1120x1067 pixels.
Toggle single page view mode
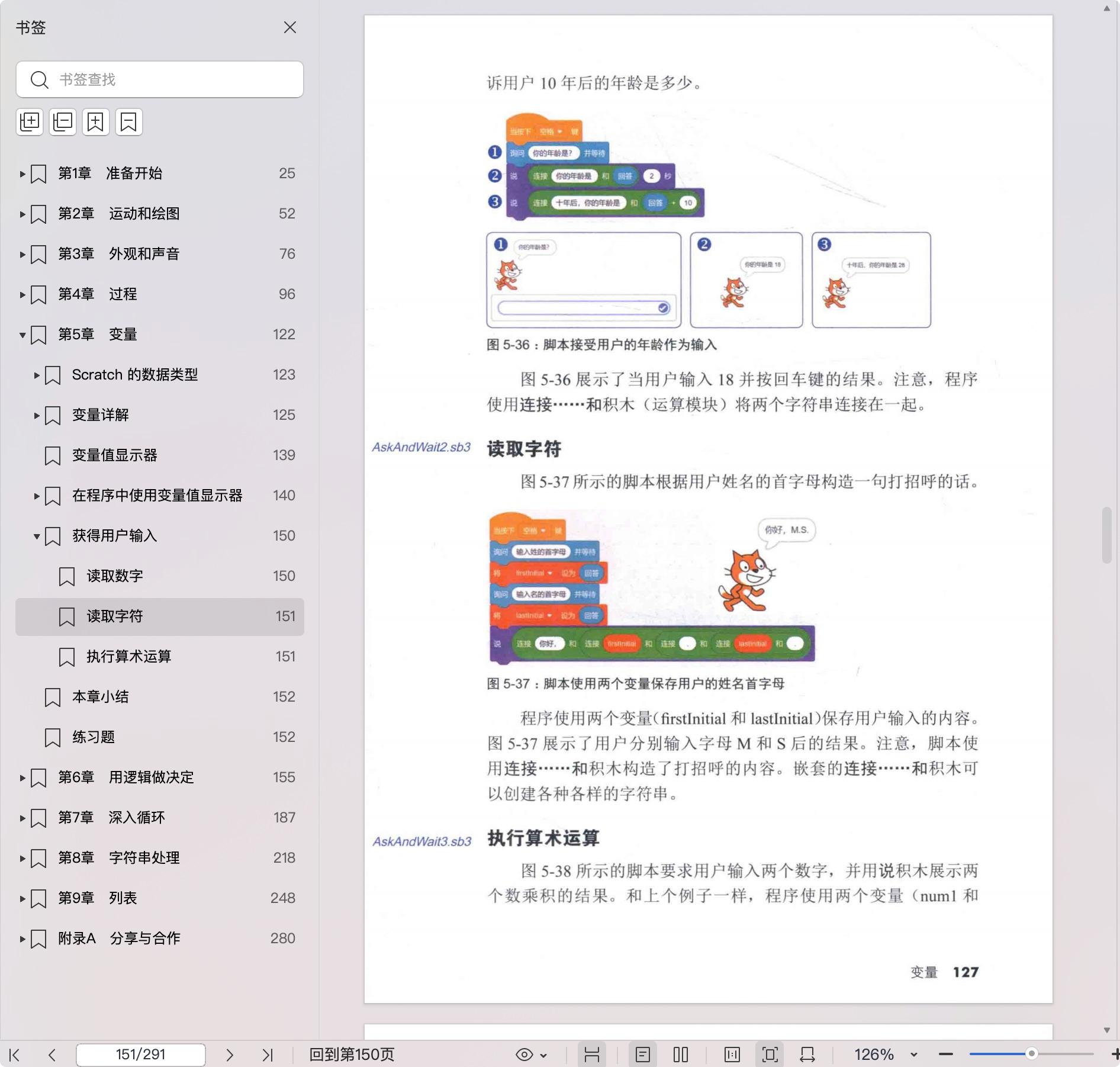click(643, 1055)
